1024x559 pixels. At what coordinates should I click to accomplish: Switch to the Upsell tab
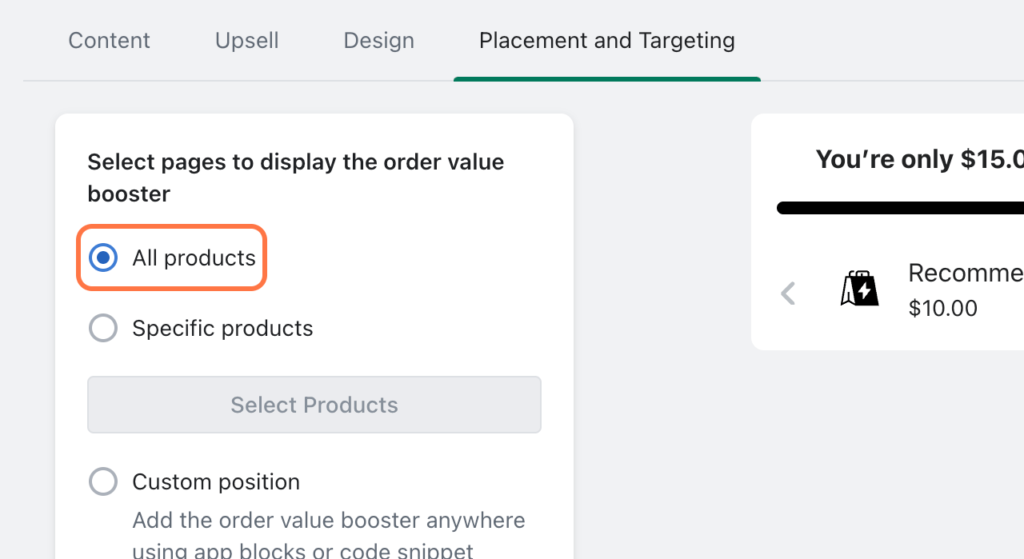pos(247,41)
